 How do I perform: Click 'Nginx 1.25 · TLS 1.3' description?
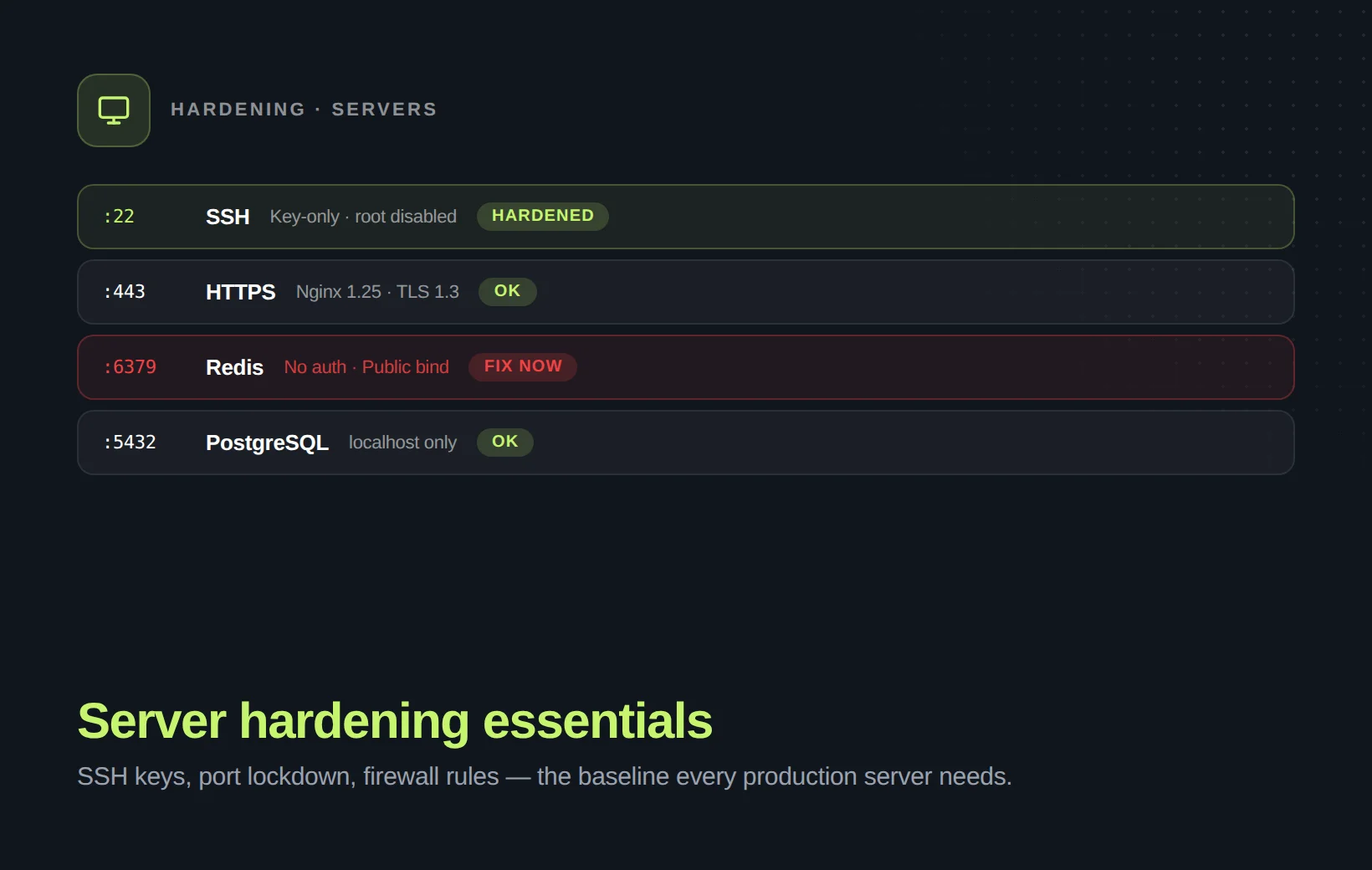(x=377, y=292)
